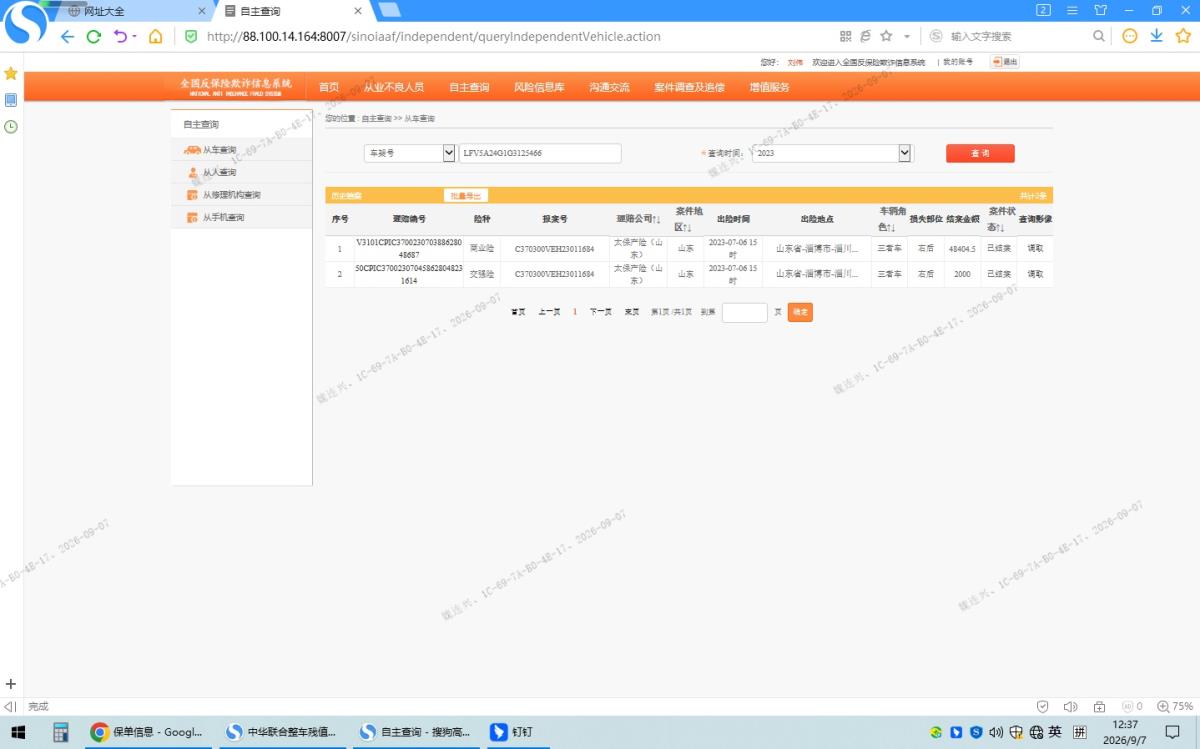The image size is (1200, 749).
Task: Open the history clock icon in the sidebar
Action: [x=11, y=127]
